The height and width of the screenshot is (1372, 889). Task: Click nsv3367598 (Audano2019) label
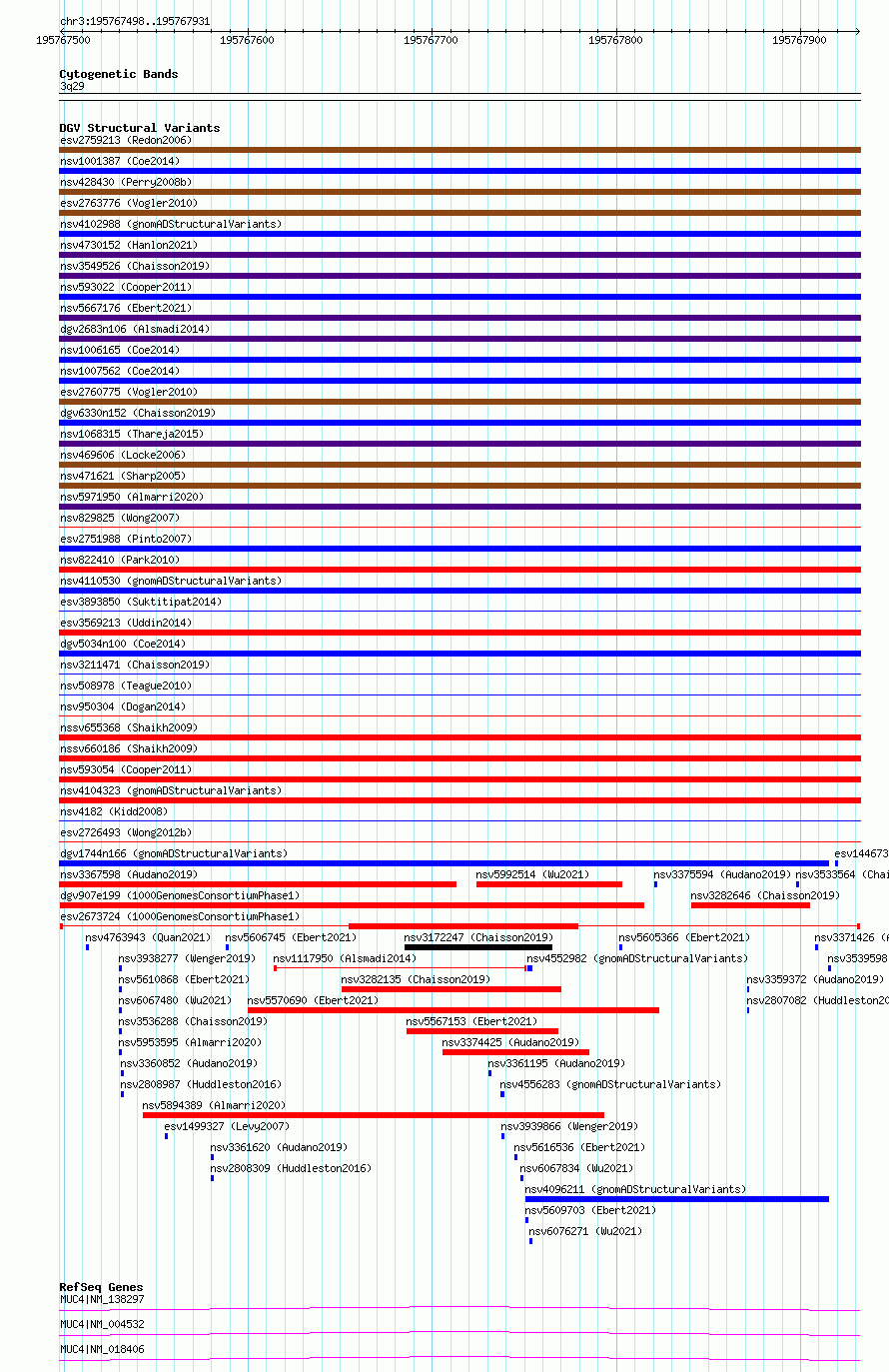pyautogui.click(x=129, y=874)
